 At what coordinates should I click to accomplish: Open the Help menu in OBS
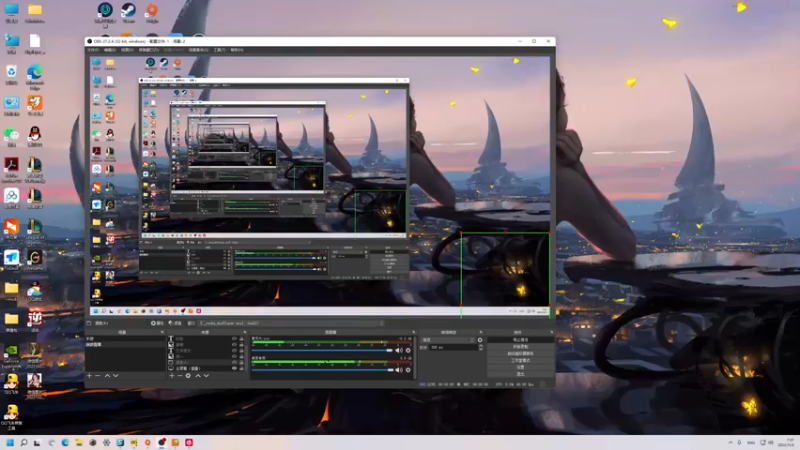point(237,50)
